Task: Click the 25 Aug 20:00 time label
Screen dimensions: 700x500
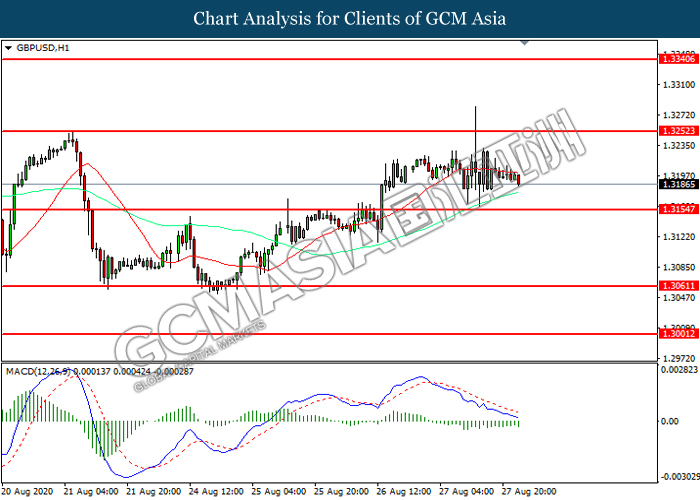Action: coord(342,492)
